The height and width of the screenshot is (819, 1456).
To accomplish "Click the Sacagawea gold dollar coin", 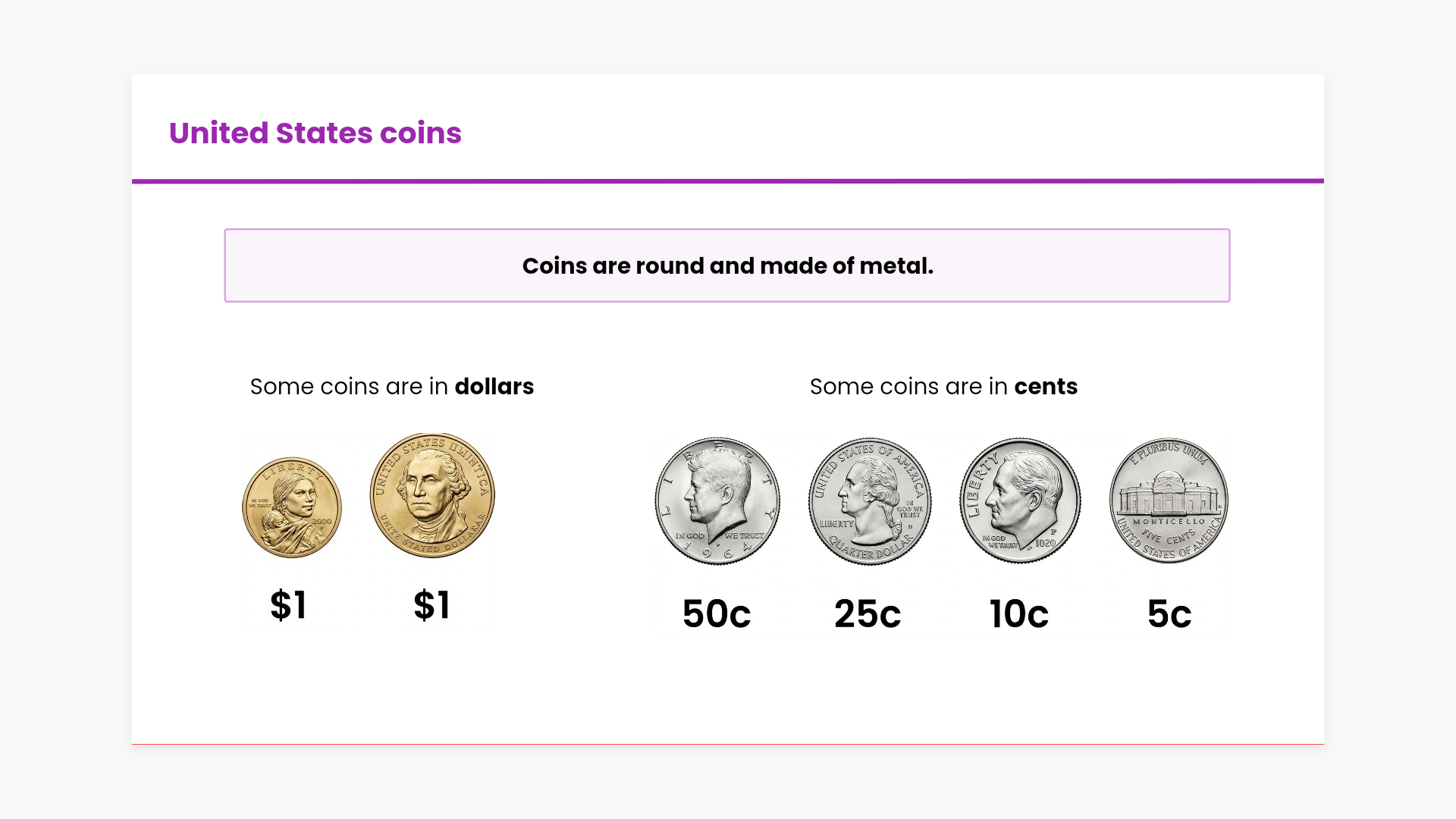I will [292, 507].
